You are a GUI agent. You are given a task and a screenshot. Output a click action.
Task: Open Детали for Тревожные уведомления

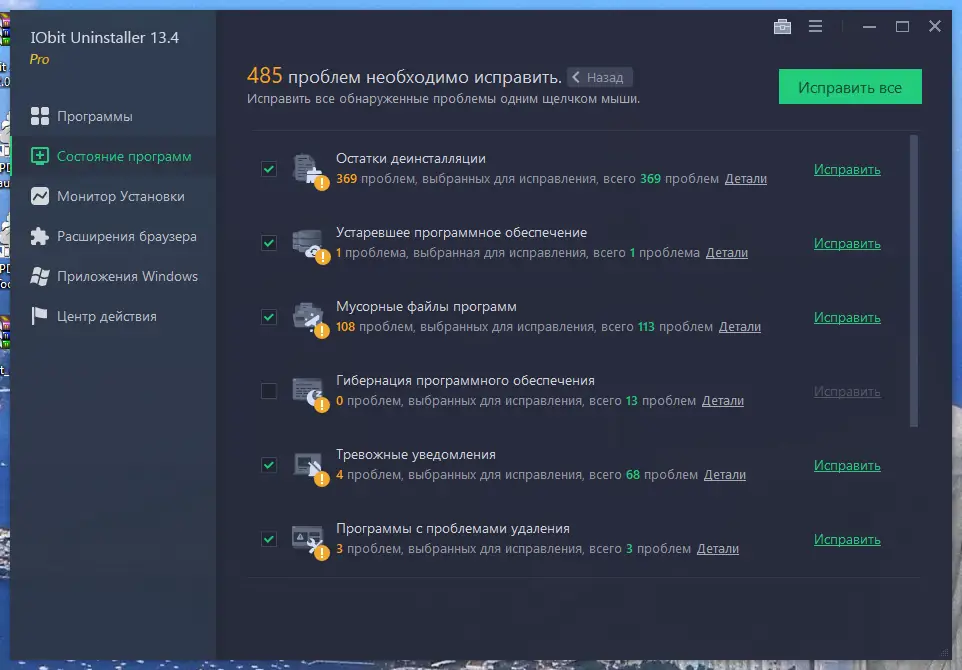point(725,475)
